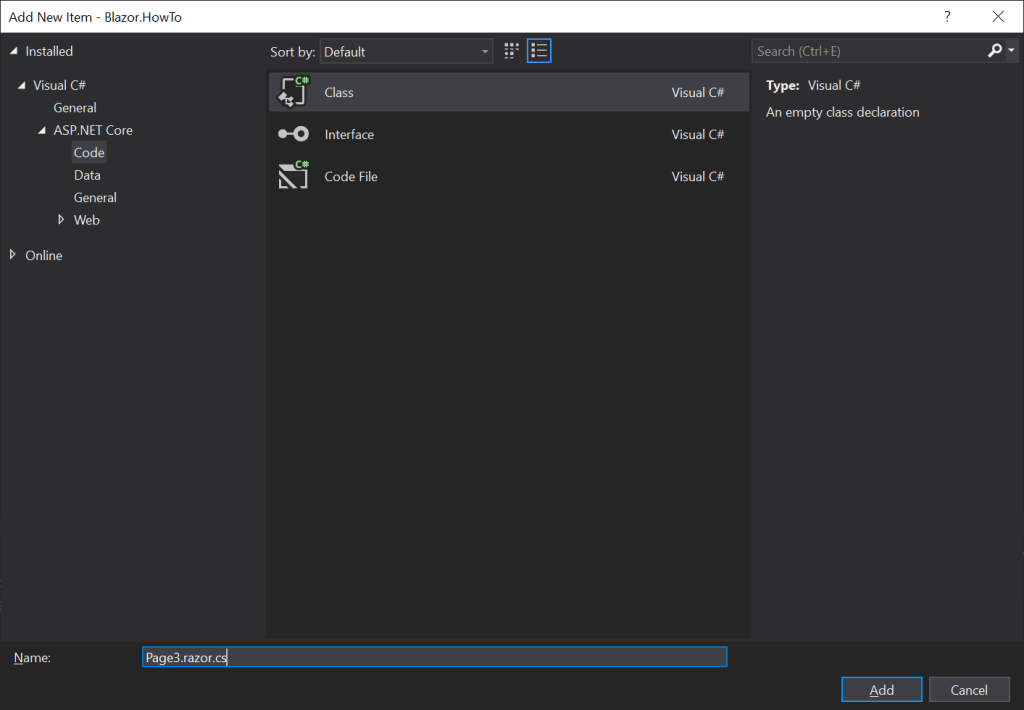Collapse the Installed tree section
The height and width of the screenshot is (710, 1024).
(x=14, y=51)
